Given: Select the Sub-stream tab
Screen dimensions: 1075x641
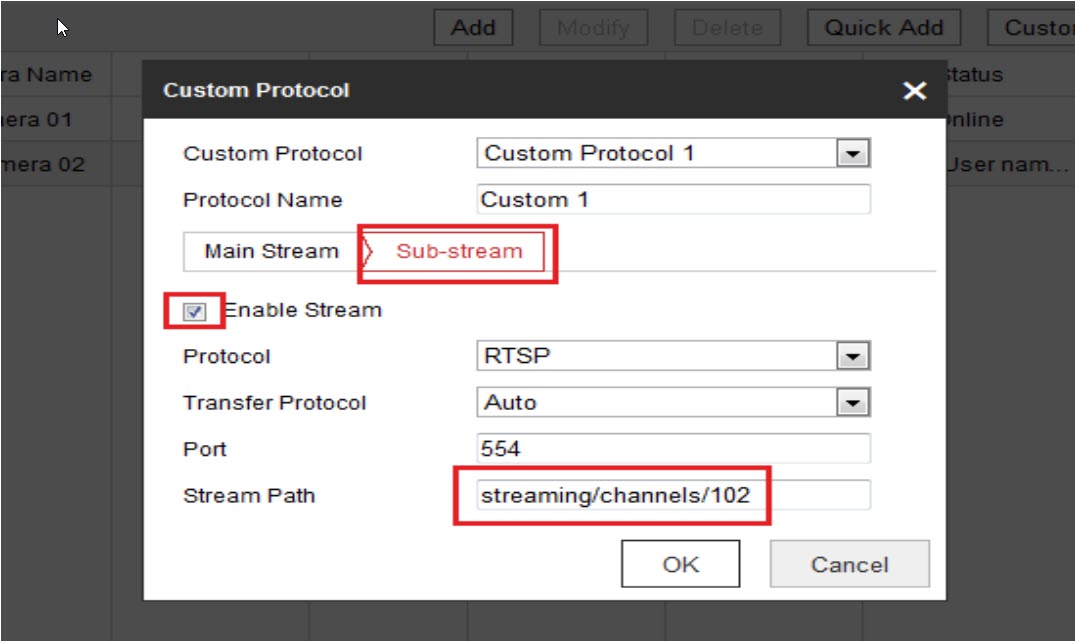Looking at the screenshot, I should (458, 251).
